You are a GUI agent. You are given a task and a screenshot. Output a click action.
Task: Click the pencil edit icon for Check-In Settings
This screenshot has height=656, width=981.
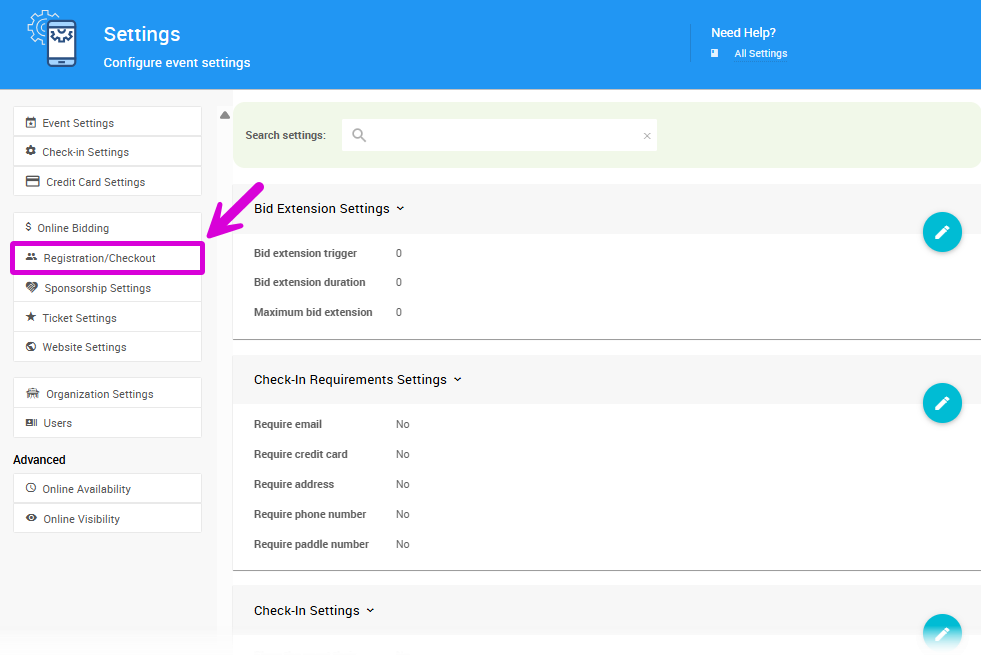tap(941, 633)
